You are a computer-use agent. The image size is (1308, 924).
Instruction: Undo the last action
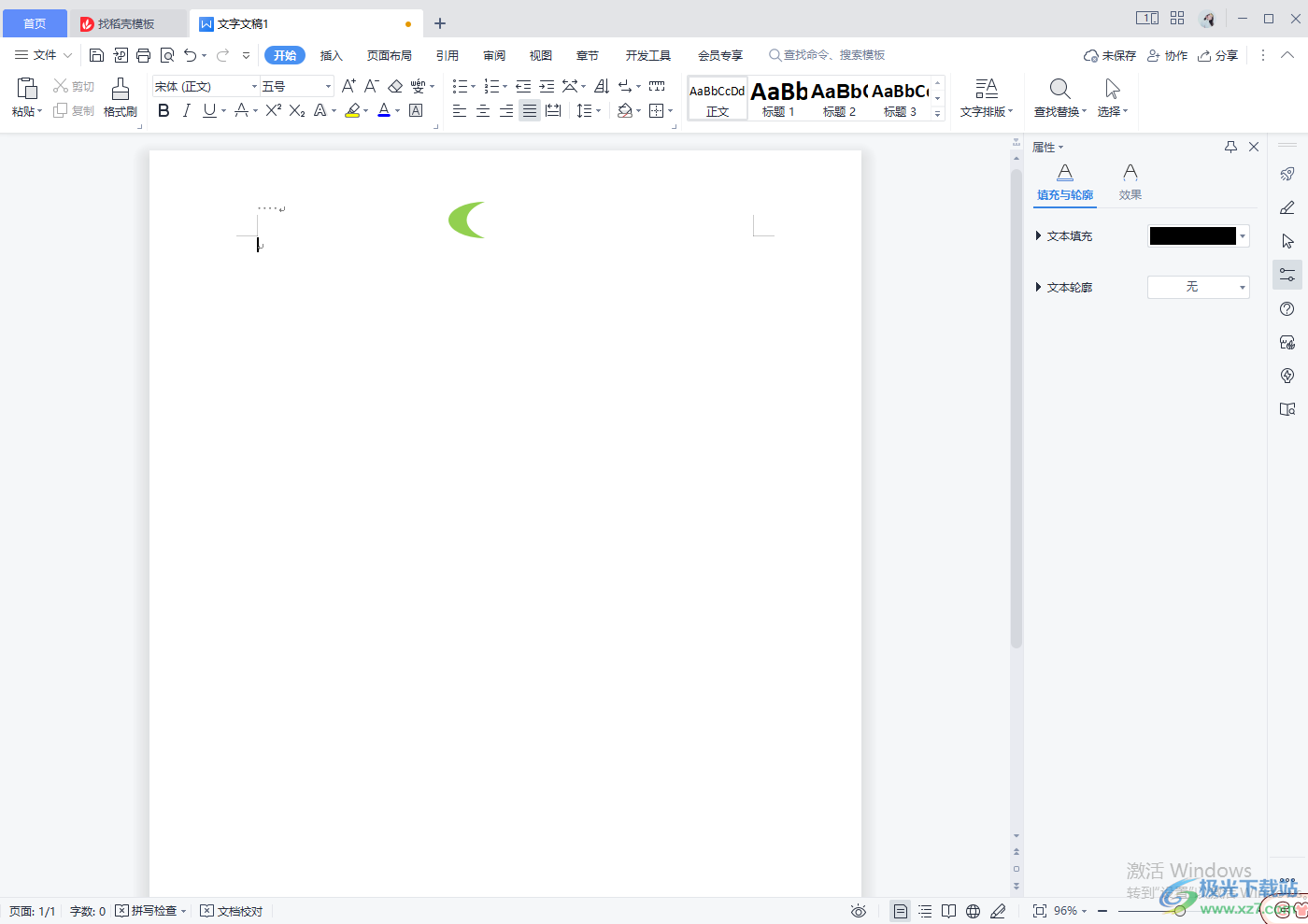pos(191,55)
